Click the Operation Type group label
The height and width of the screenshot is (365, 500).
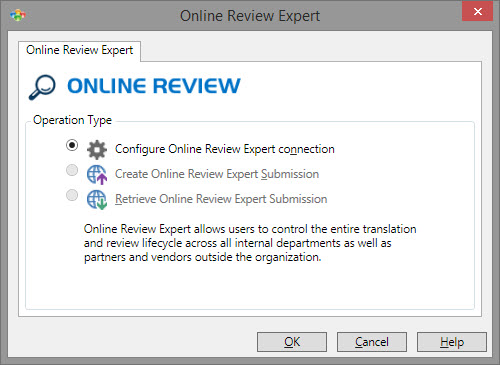72,120
